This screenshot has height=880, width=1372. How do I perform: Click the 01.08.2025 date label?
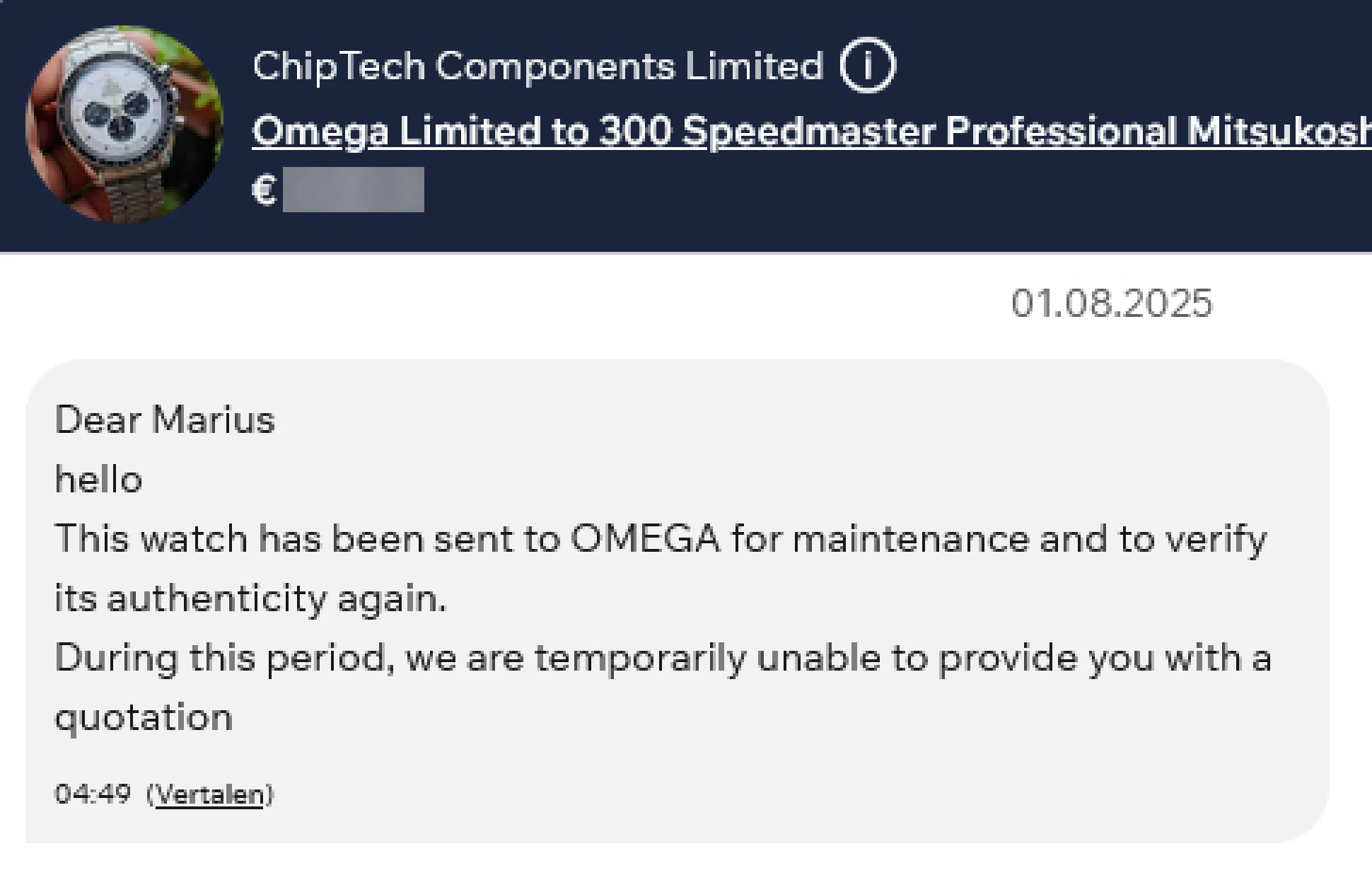pos(1111,303)
